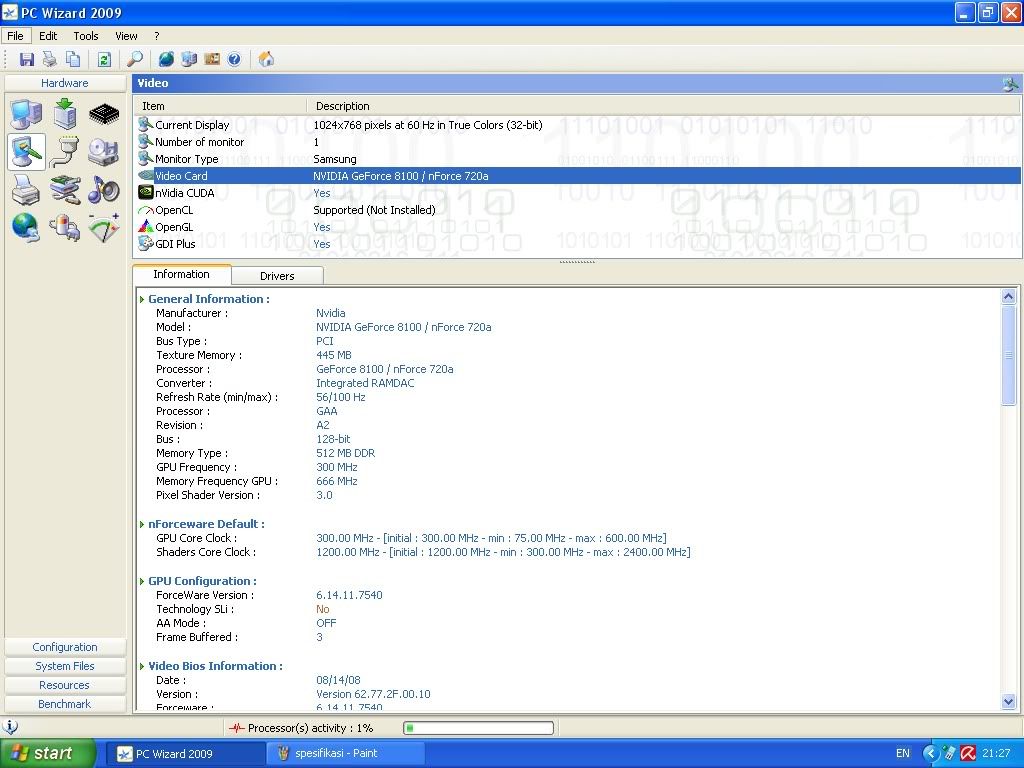The width and height of the screenshot is (1024, 768).
Task: Switch to the Drivers tab
Action: [x=277, y=276]
